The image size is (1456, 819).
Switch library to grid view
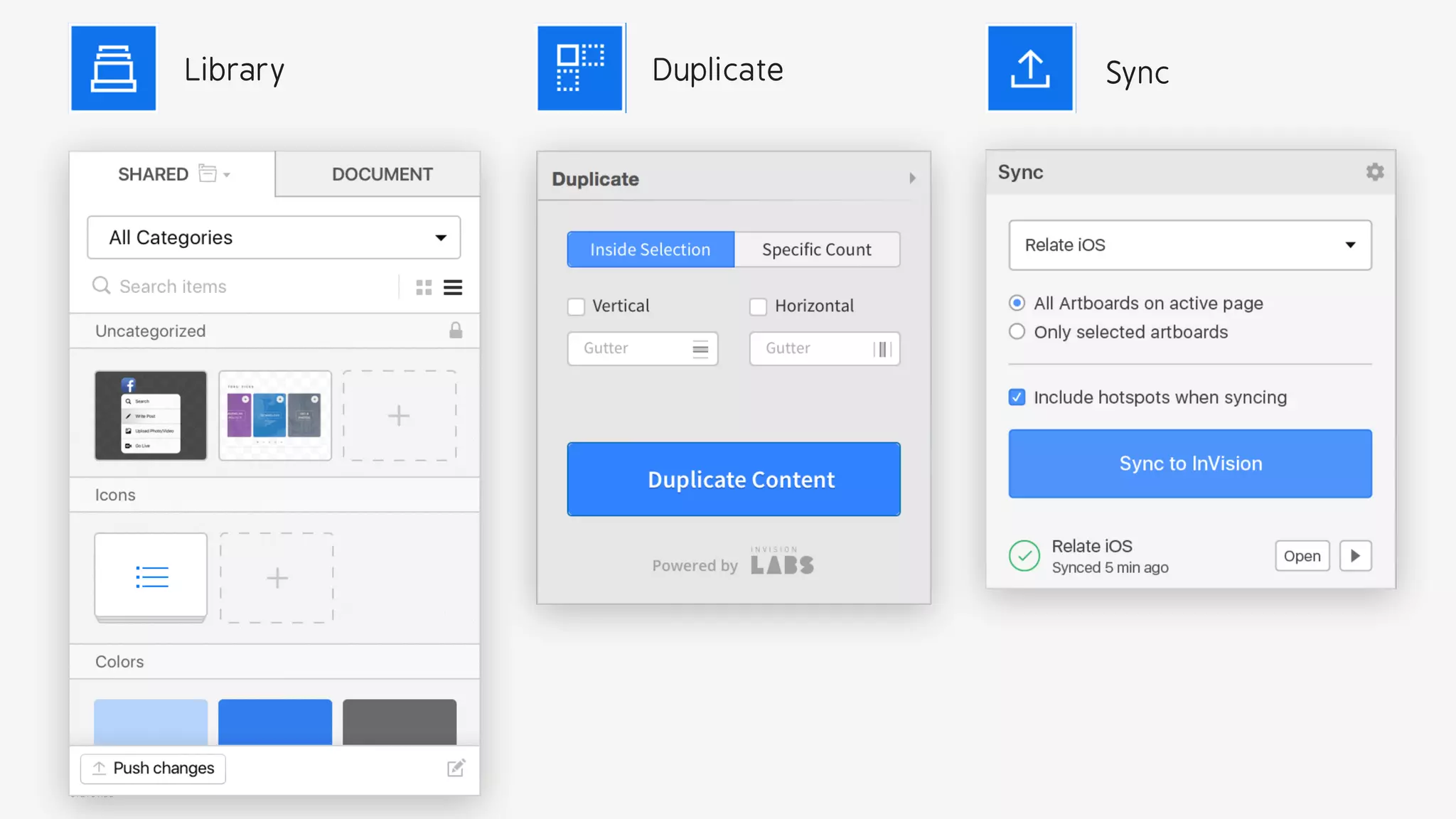(x=424, y=287)
